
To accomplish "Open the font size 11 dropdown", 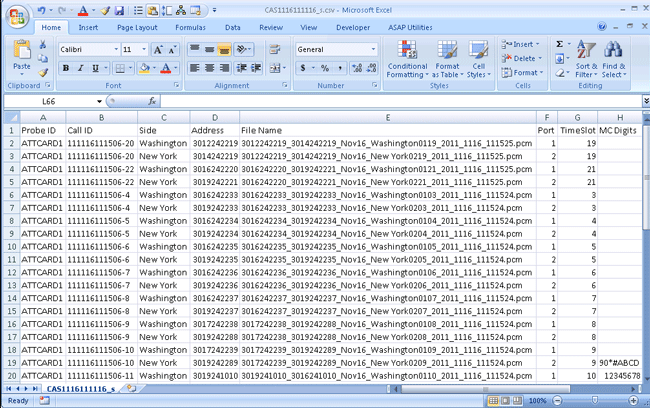I will (x=144, y=49).
